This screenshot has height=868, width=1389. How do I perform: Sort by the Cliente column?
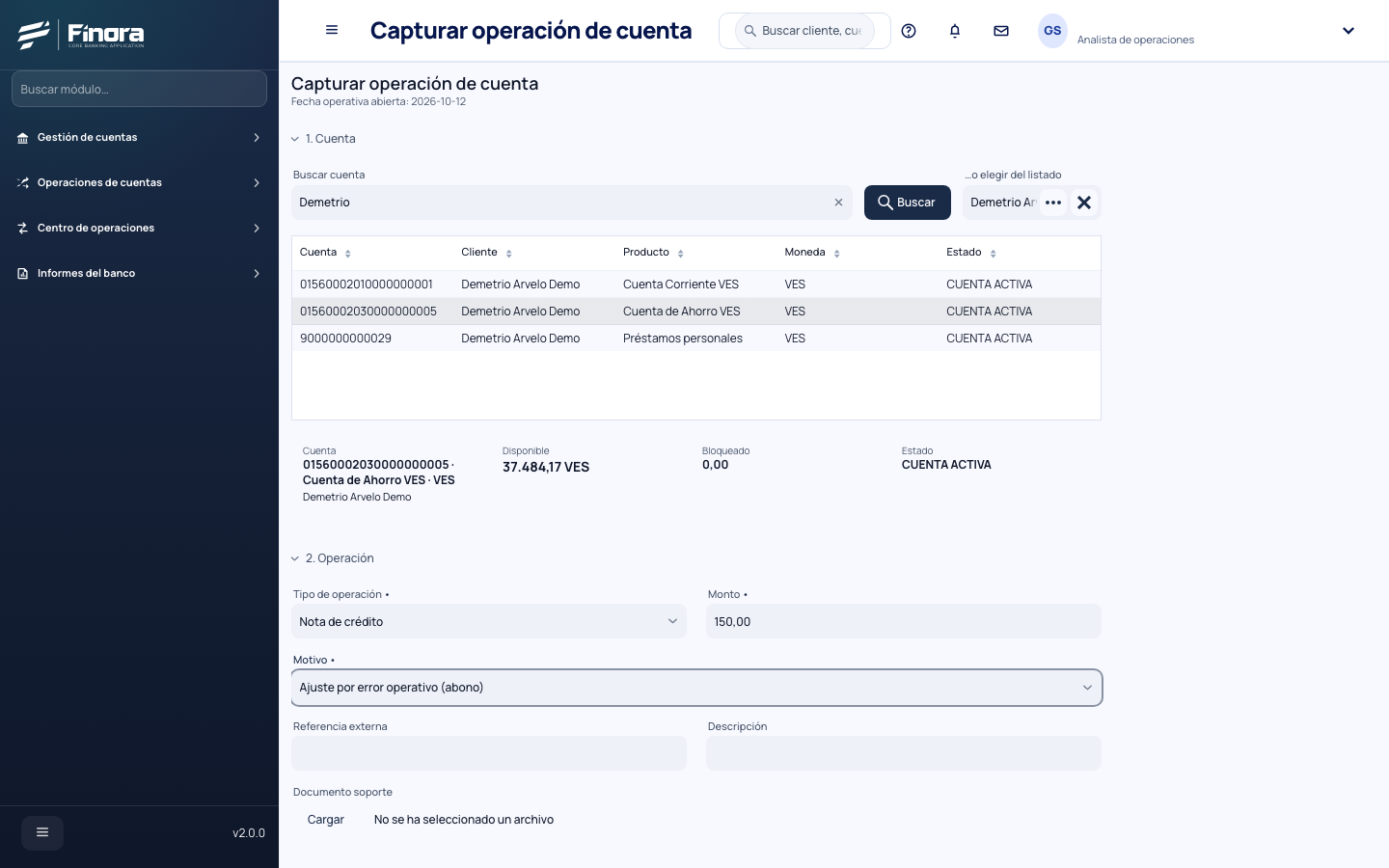point(509,254)
